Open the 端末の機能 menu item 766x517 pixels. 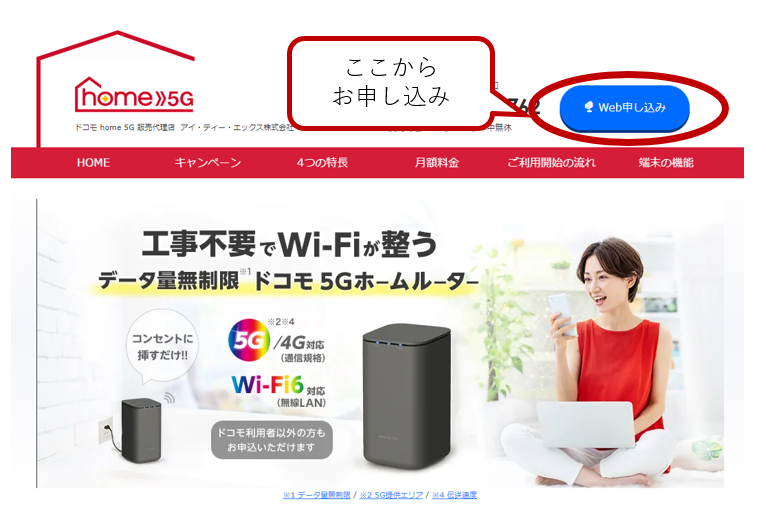click(x=666, y=163)
